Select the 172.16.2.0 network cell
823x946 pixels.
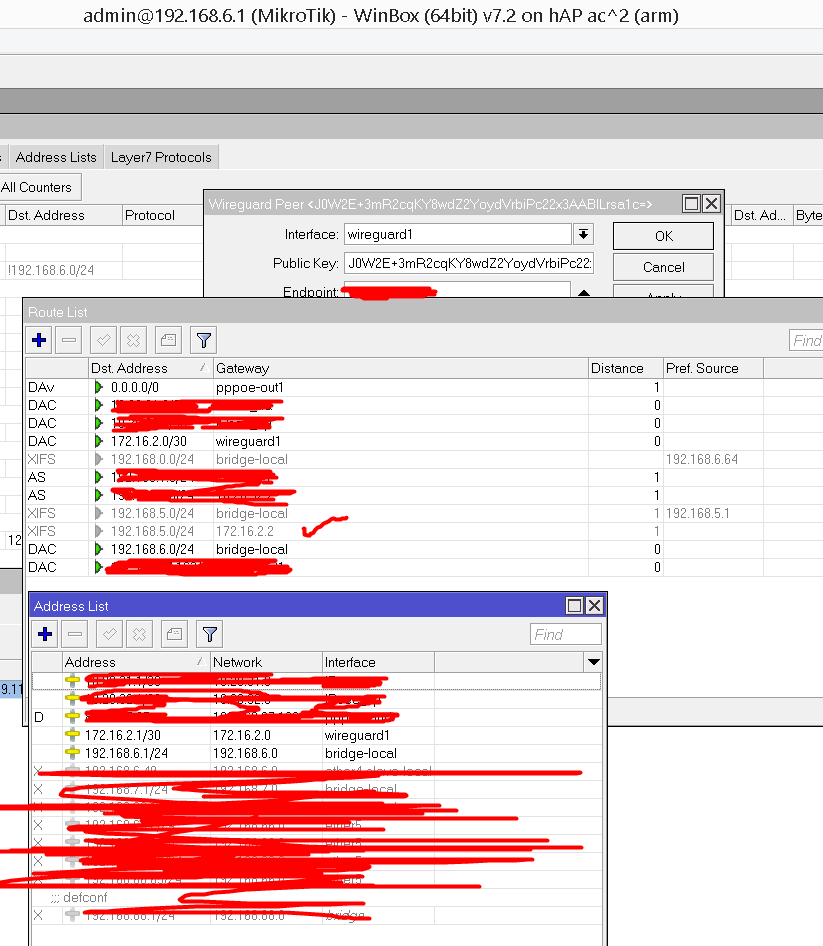(x=242, y=735)
